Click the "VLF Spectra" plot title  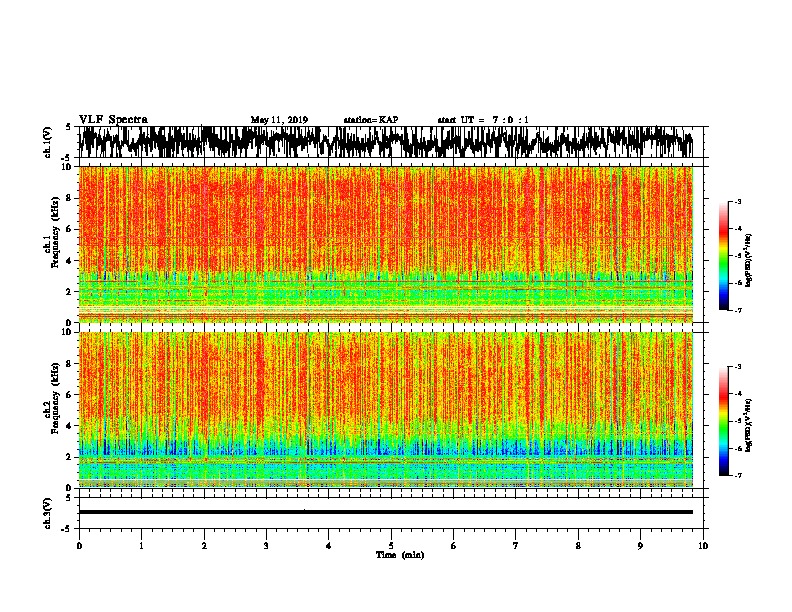pos(113,120)
